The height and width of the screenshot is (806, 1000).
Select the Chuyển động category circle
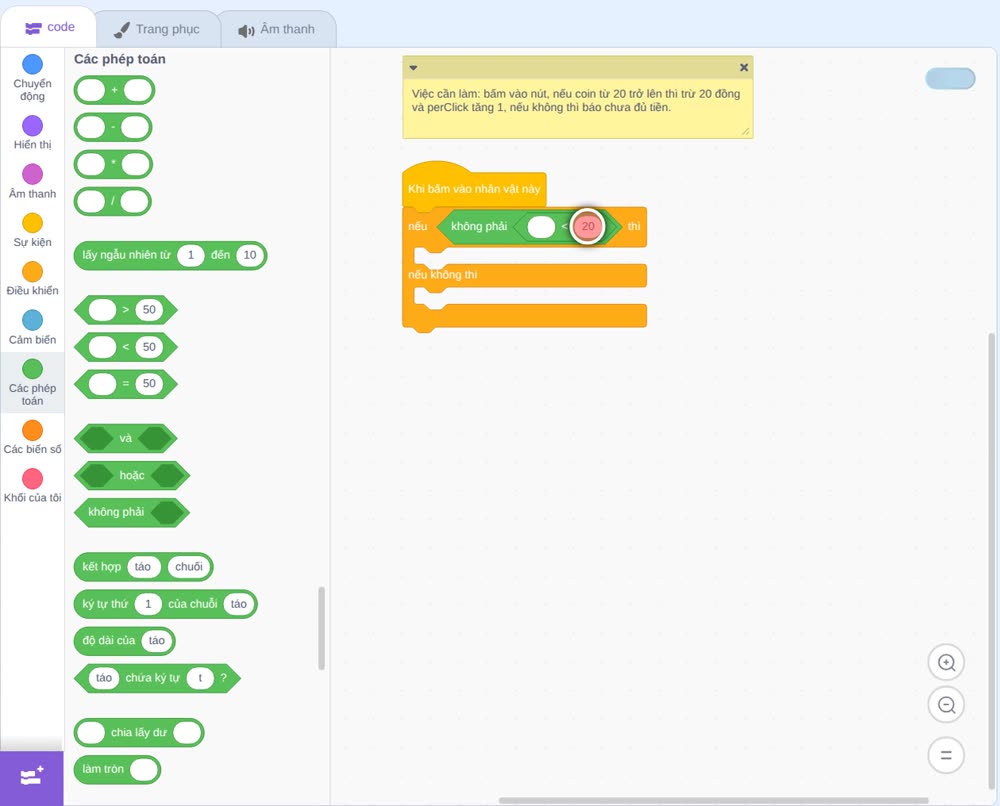pyautogui.click(x=33, y=64)
